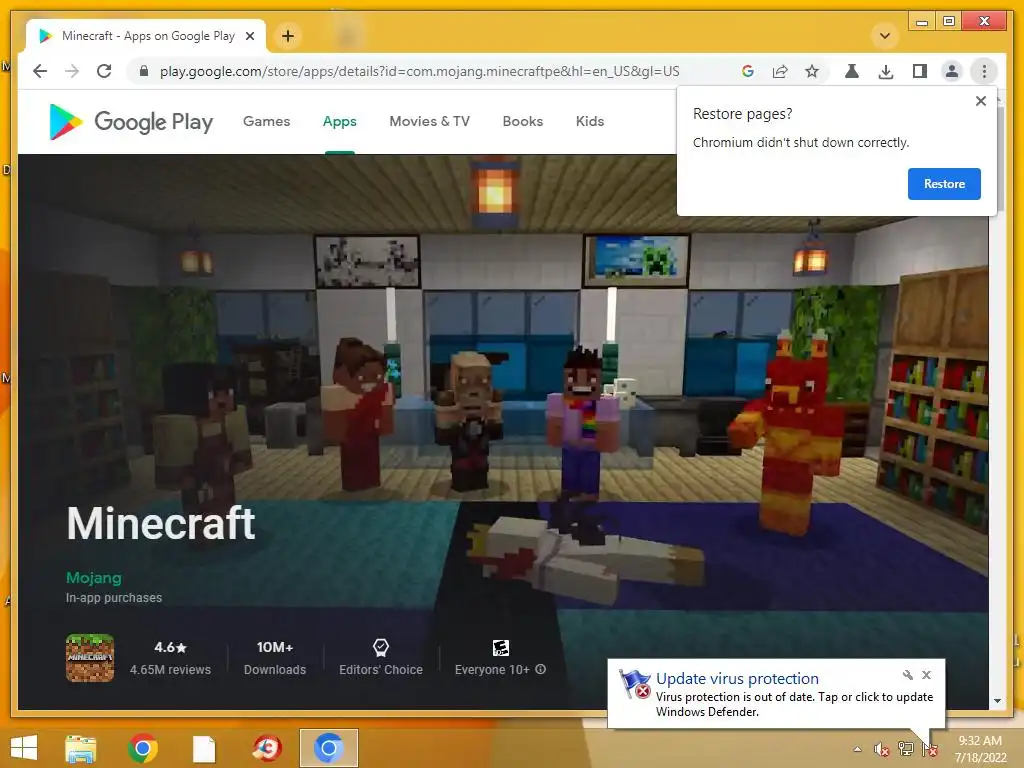Click the Action Center flag icon
The image size is (1024, 768).
coord(930,749)
